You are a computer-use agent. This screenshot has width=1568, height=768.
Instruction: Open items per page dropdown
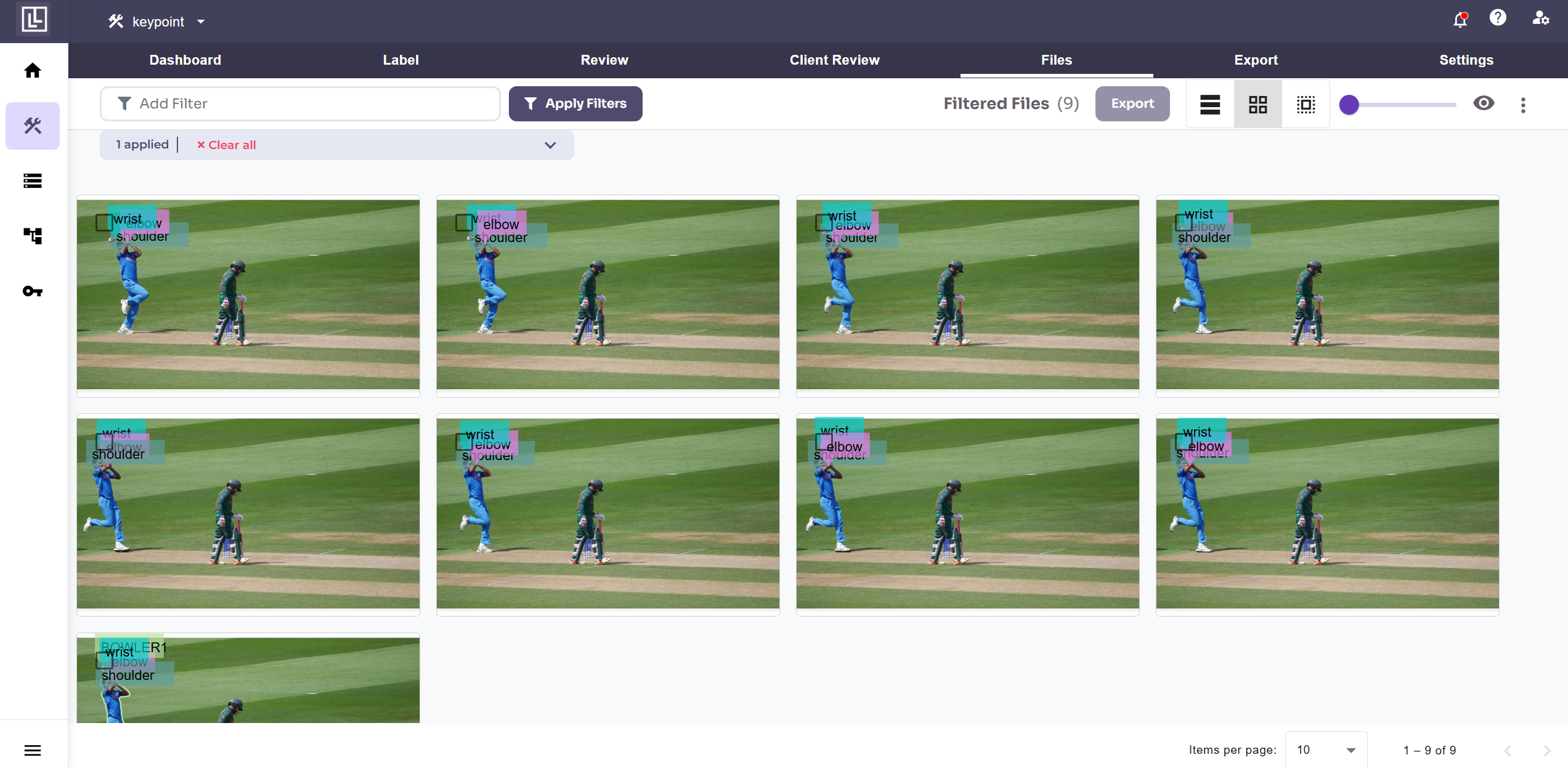pyautogui.click(x=1326, y=750)
